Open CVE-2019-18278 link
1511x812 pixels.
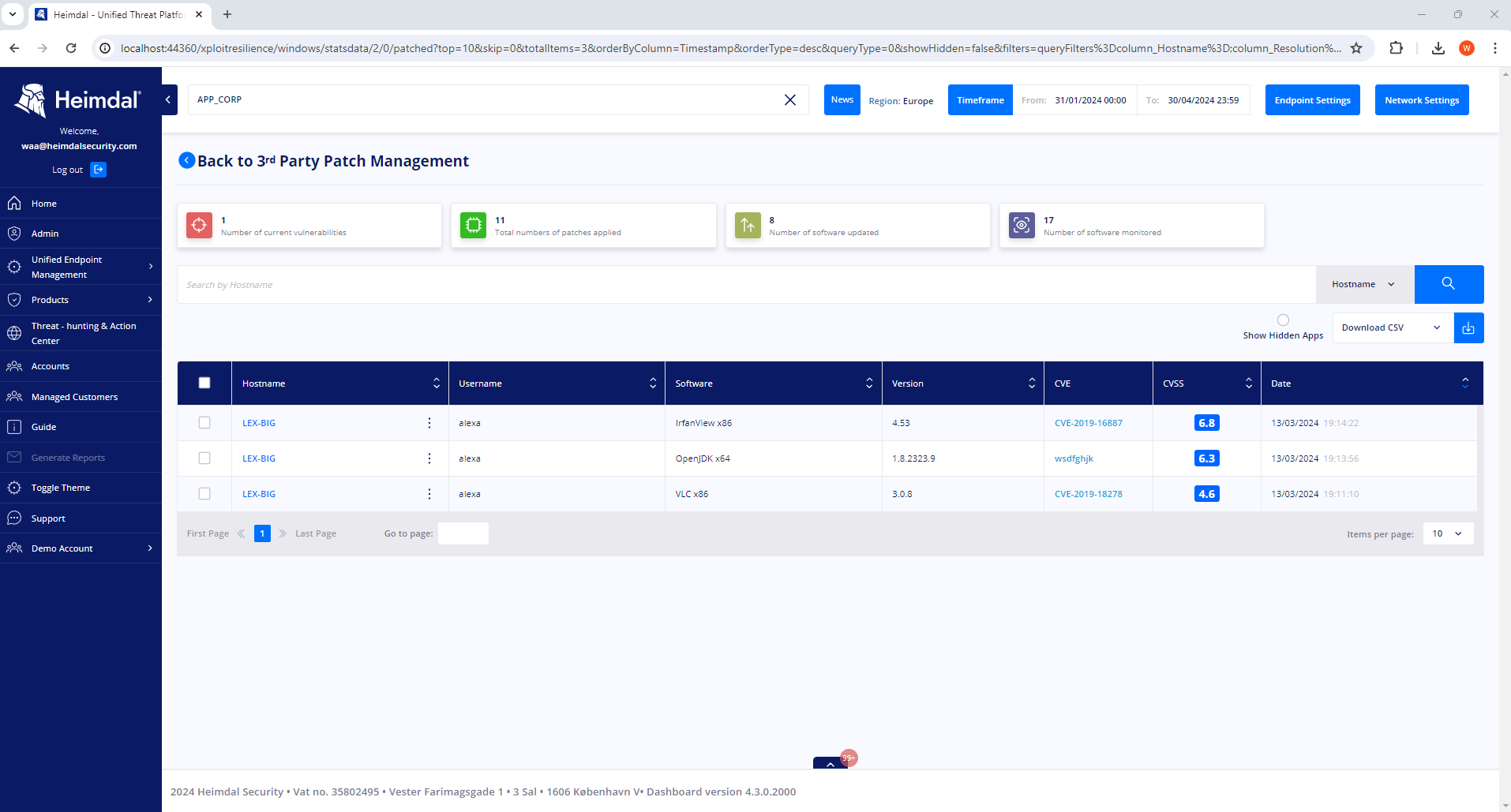(1088, 494)
